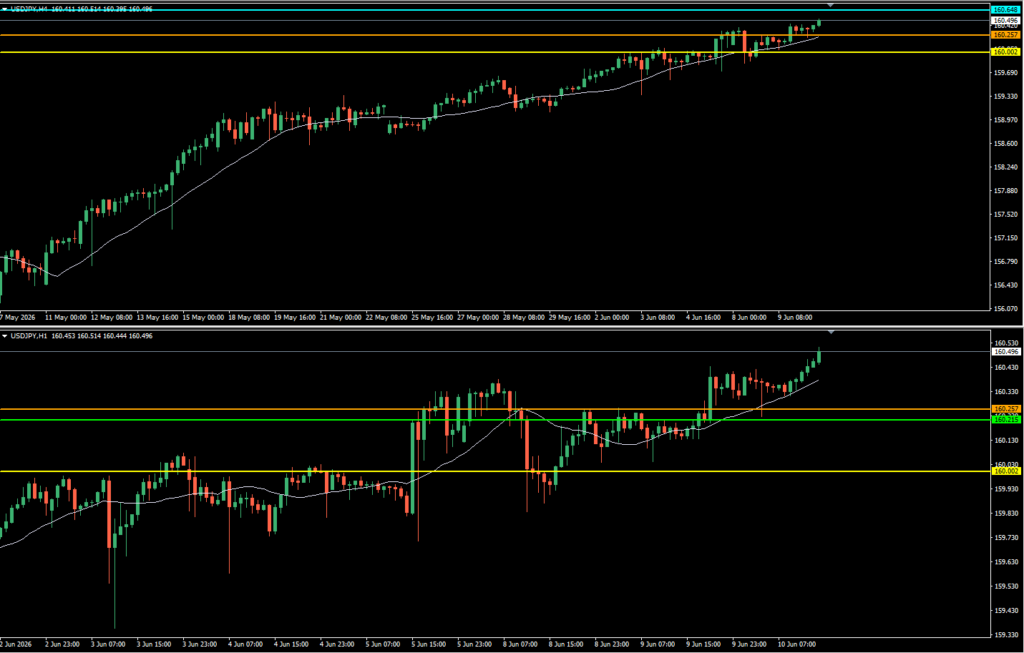Click the 159.730 price scale label
Image resolution: width=1024 pixels, height=653 pixels.
click(1007, 537)
